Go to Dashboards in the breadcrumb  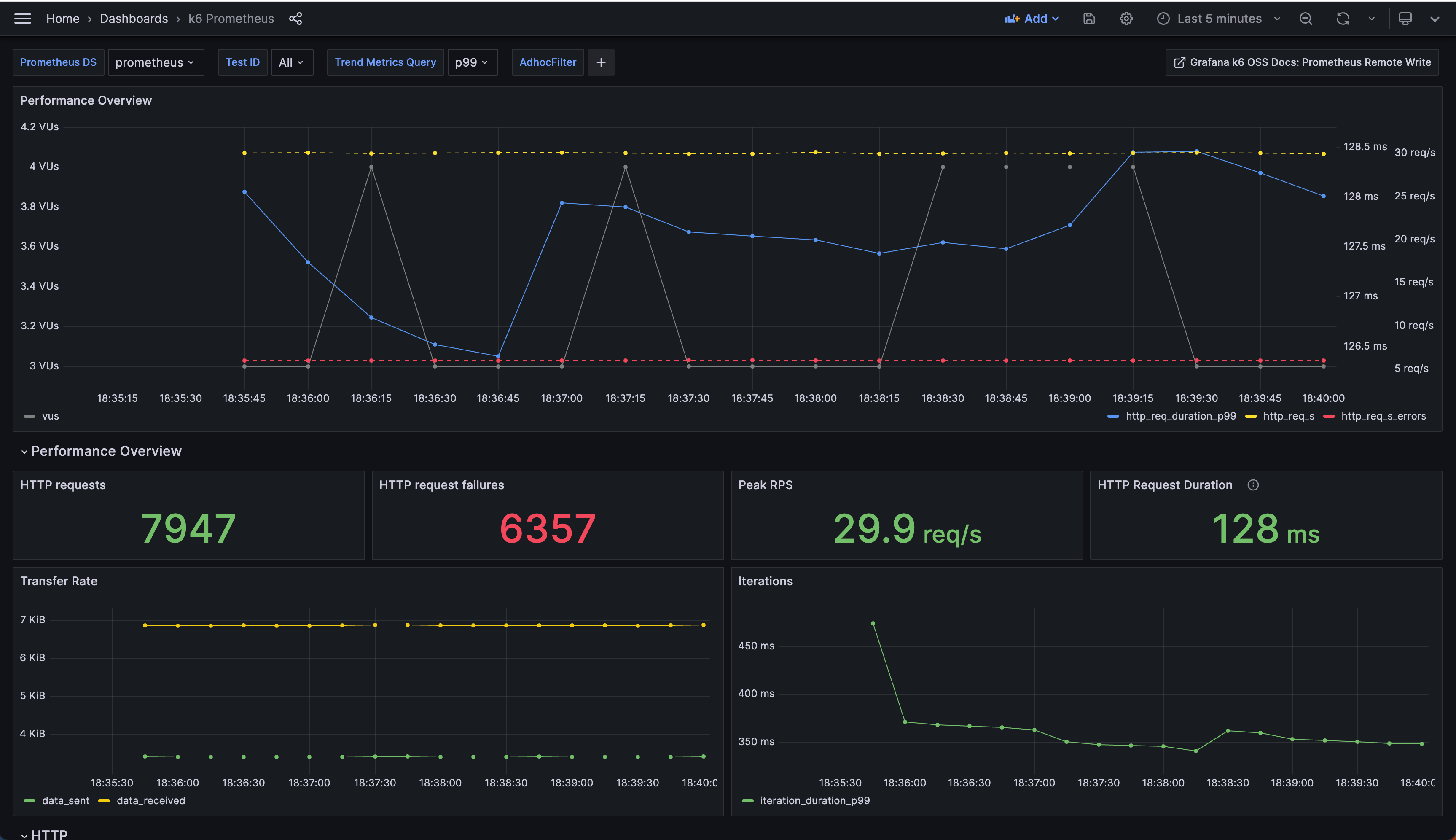point(133,18)
